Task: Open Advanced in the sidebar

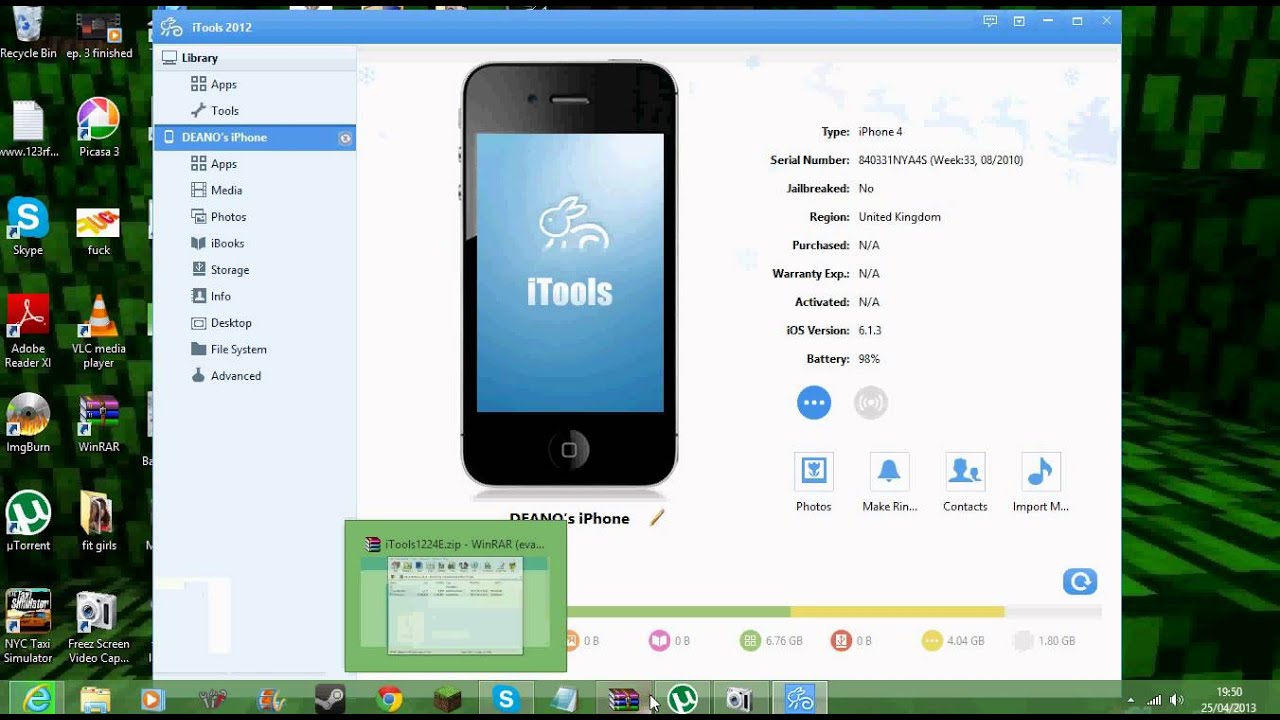Action: coord(236,376)
